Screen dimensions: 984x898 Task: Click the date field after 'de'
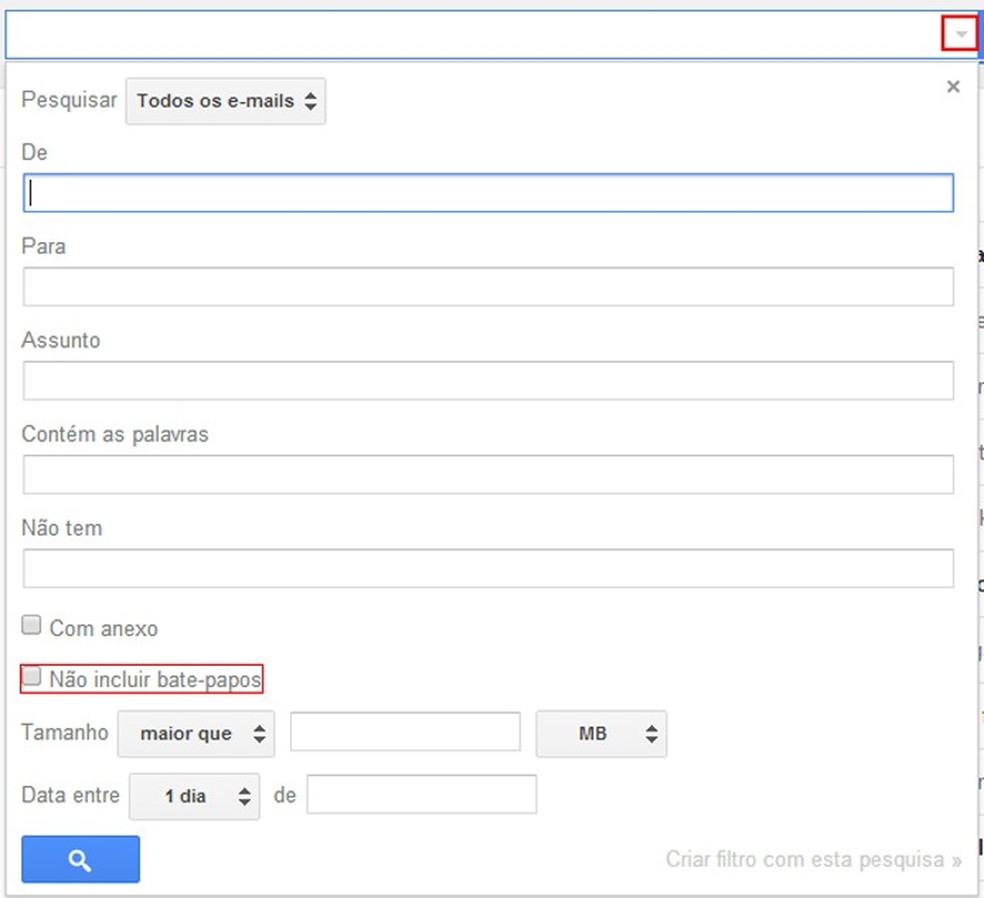pyautogui.click(x=422, y=794)
